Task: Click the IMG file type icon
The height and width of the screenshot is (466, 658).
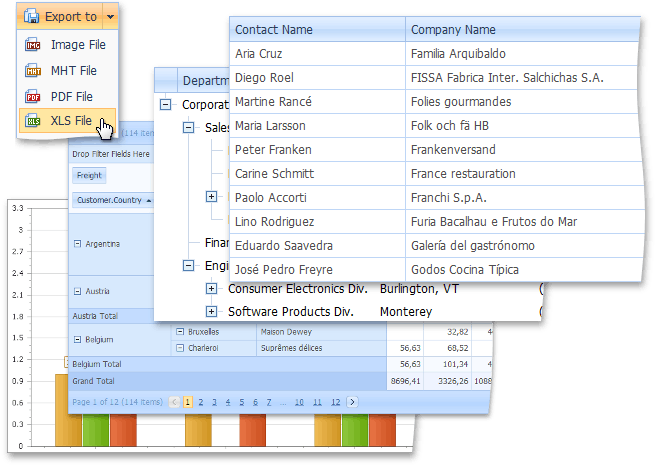Action: coord(33,45)
